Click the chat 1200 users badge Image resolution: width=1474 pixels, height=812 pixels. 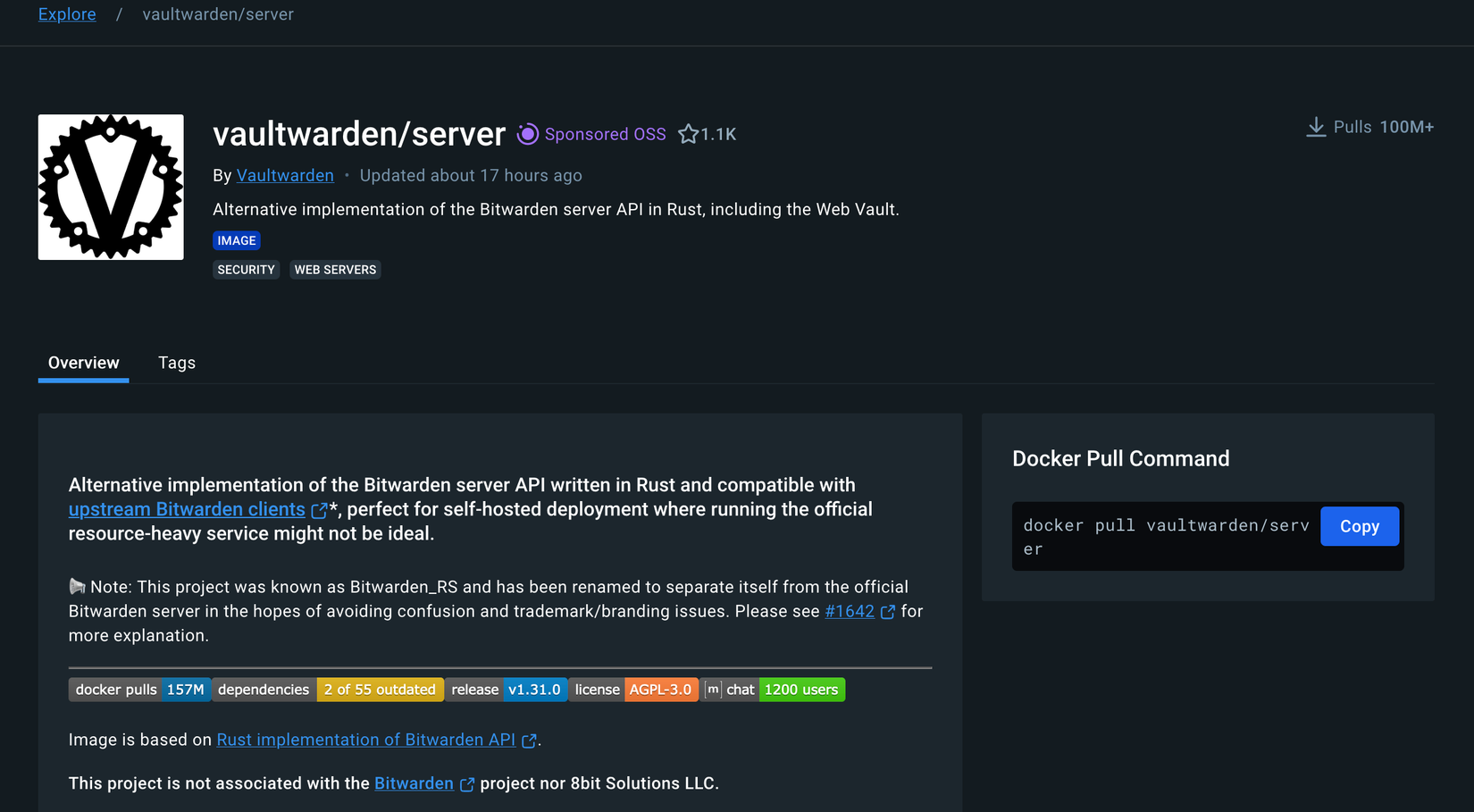tap(773, 690)
